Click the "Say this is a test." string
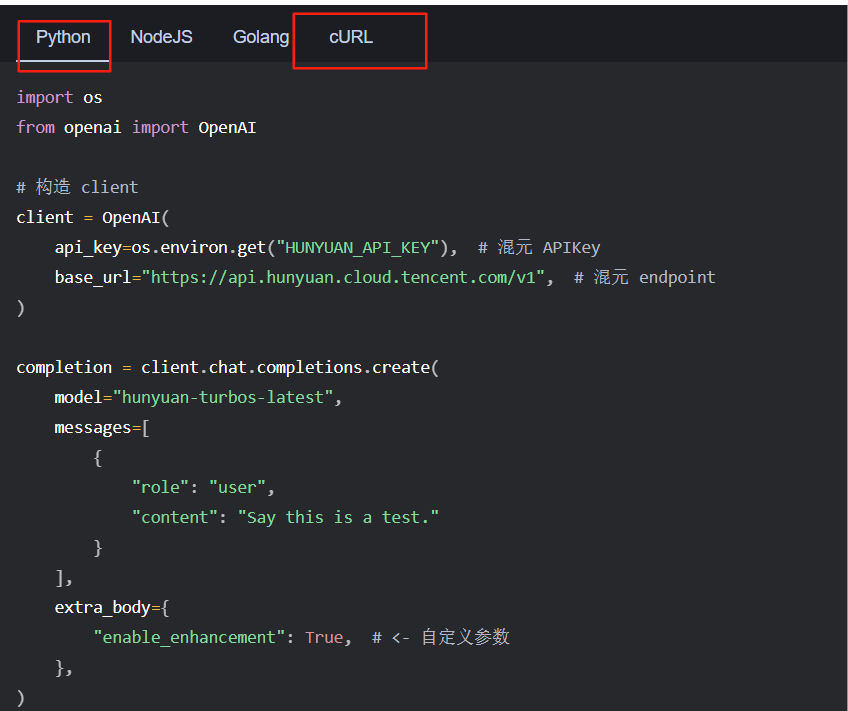Screen dimensions: 848x711 [x=338, y=517]
